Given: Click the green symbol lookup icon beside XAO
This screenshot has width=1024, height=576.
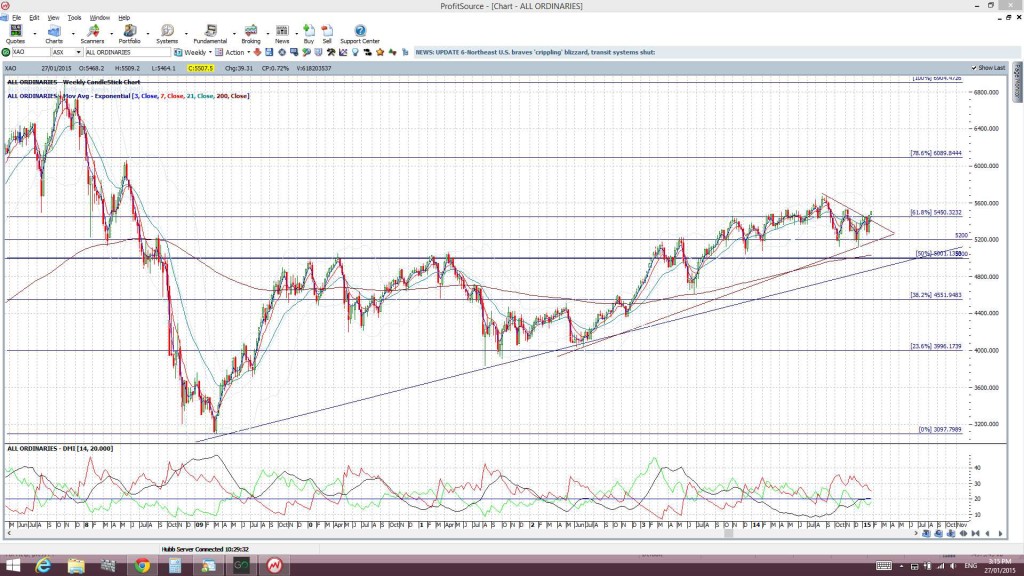Looking at the screenshot, I should 6,52.
